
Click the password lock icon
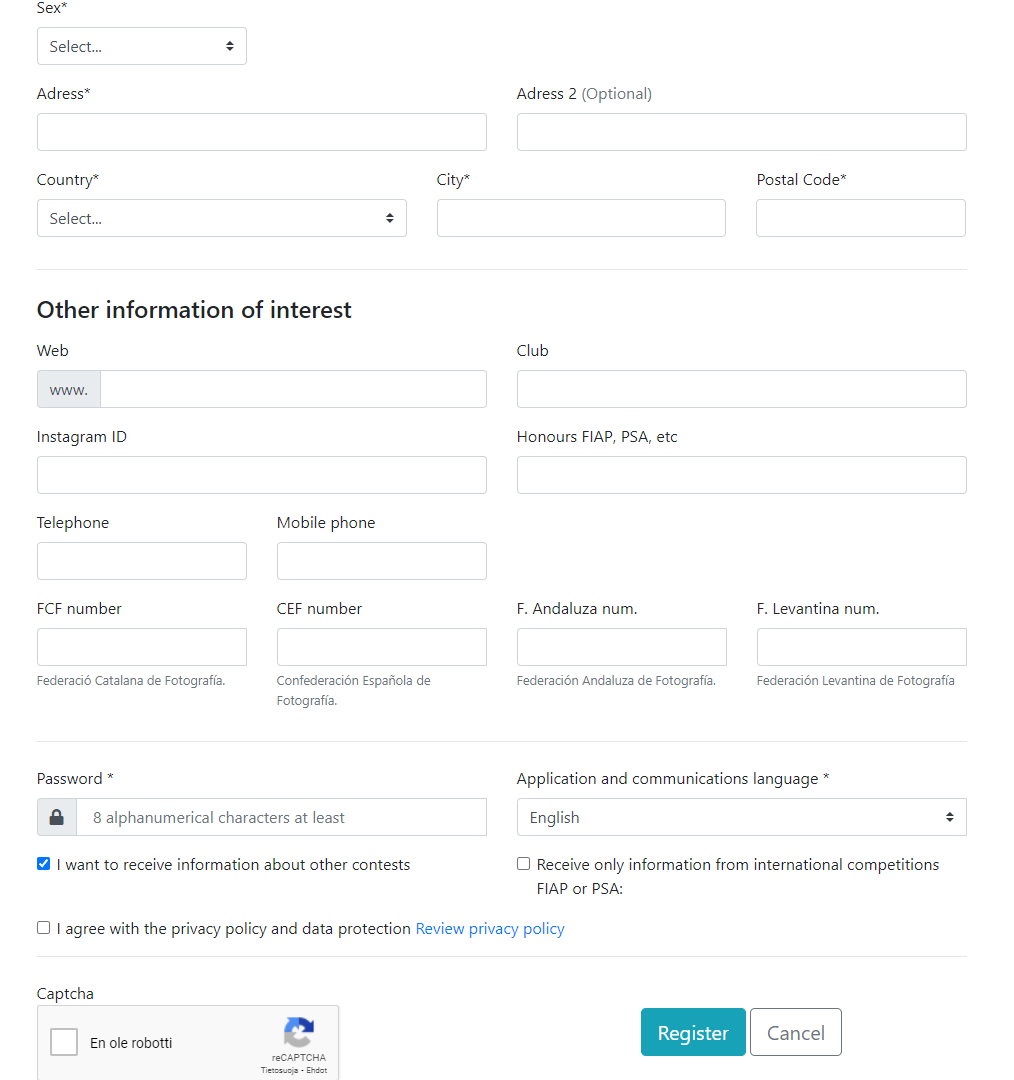coord(56,817)
